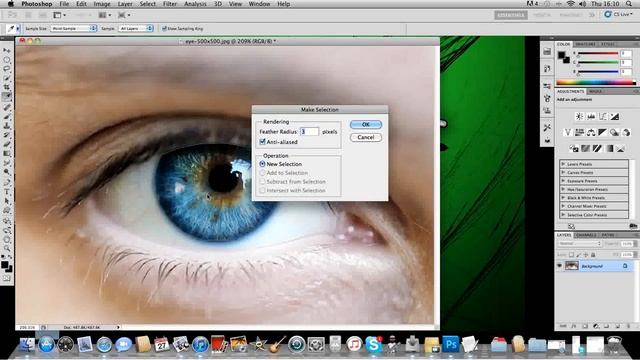The height and width of the screenshot is (360, 640).
Task: Click the Essentials workspace button
Action: pyautogui.click(x=511, y=15)
